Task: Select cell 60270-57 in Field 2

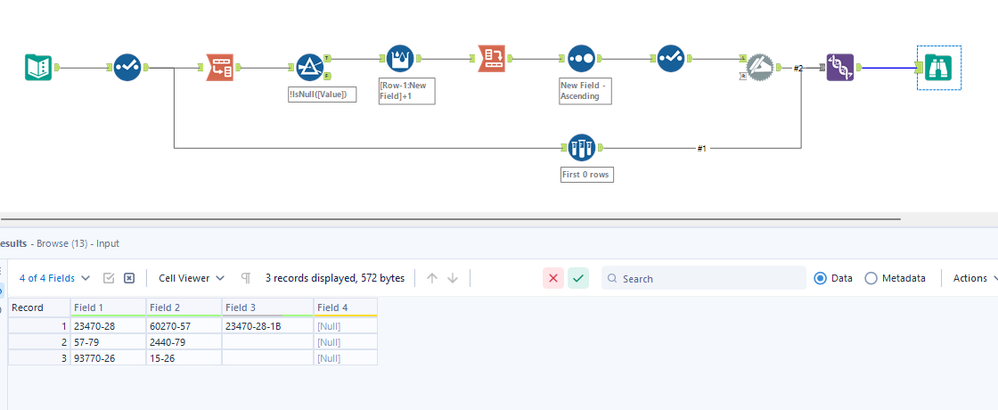Action: (184, 326)
